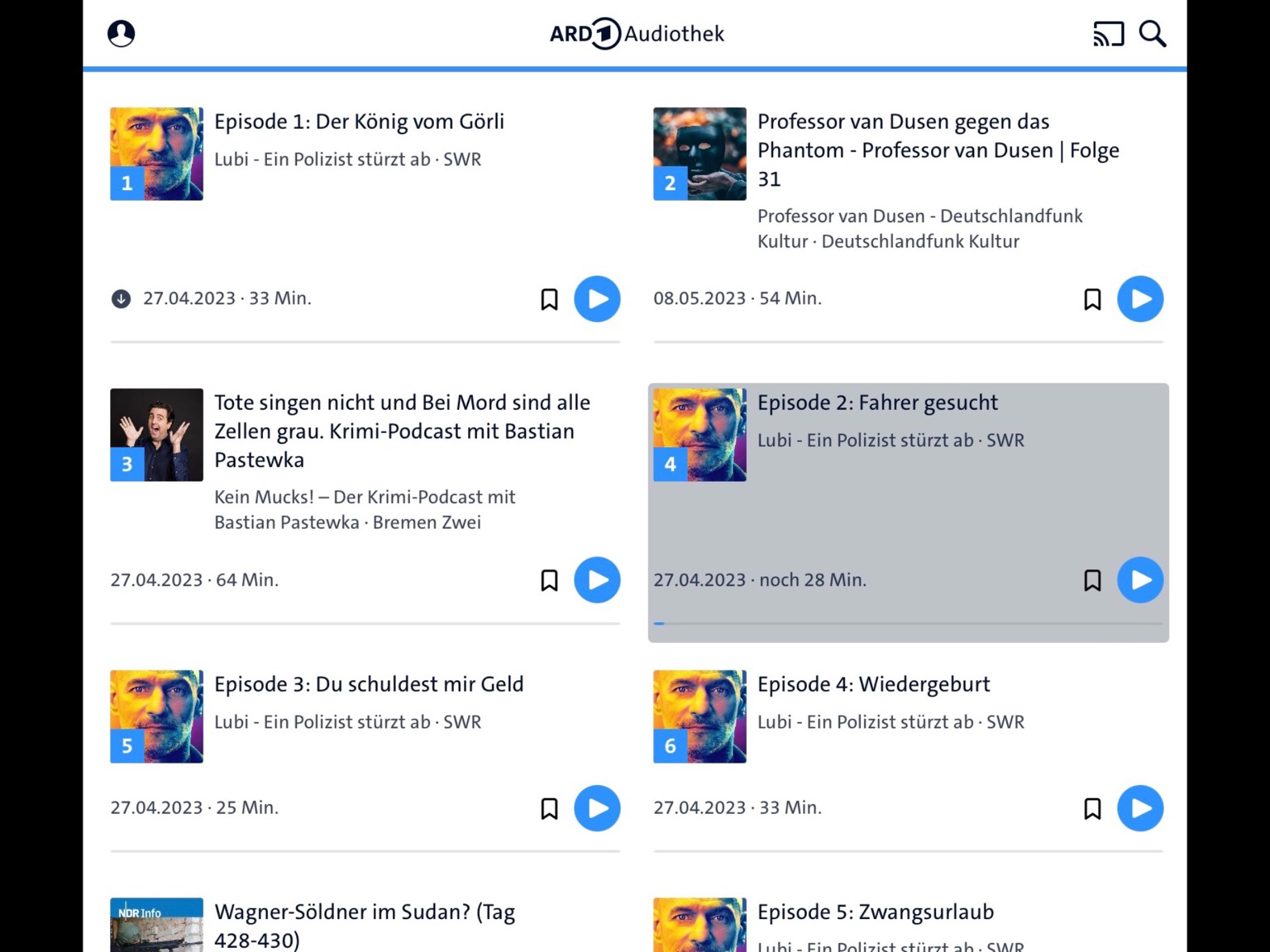Tap the Bastian Pastewka podcast thumbnail
The height and width of the screenshot is (952, 1270).
[x=156, y=435]
